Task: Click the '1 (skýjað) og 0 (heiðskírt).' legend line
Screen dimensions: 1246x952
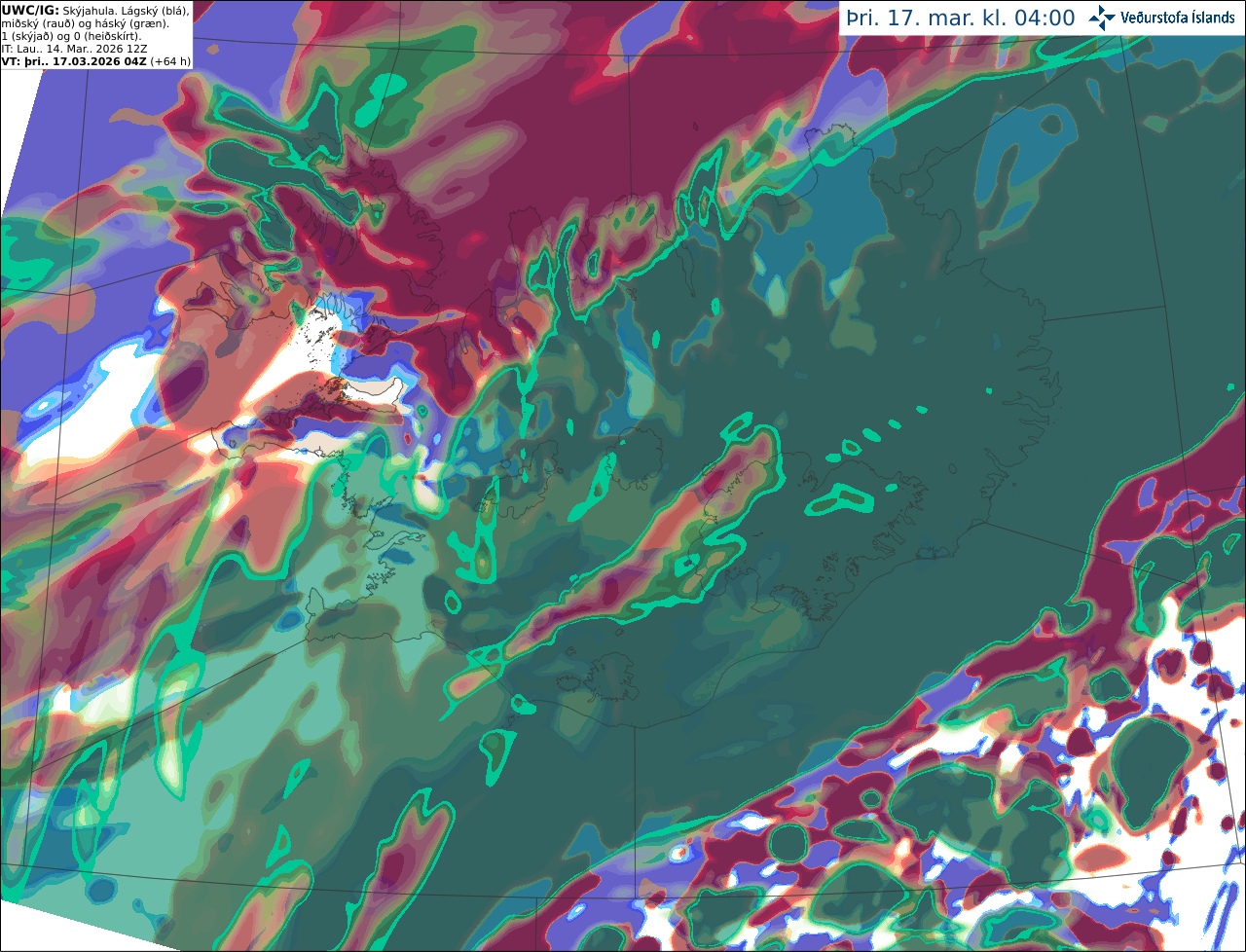Action: [72, 36]
